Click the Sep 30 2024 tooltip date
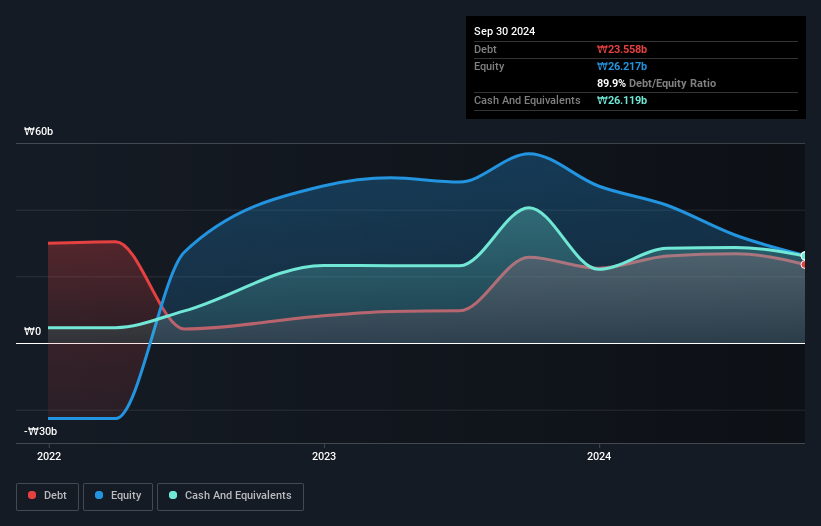The width and height of the screenshot is (821, 526). pos(505,31)
